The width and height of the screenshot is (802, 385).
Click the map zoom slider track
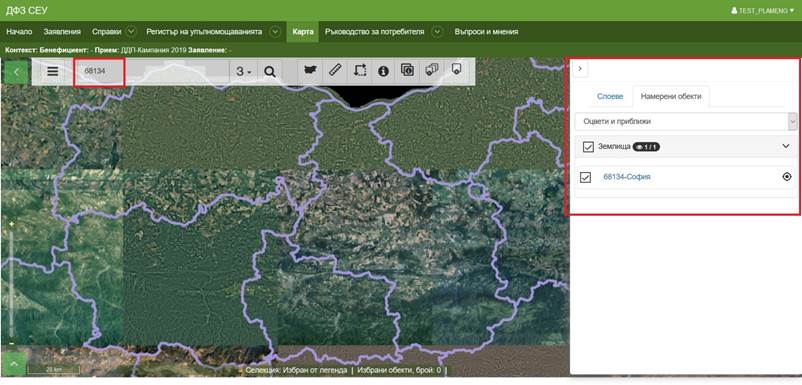(x=11, y=283)
